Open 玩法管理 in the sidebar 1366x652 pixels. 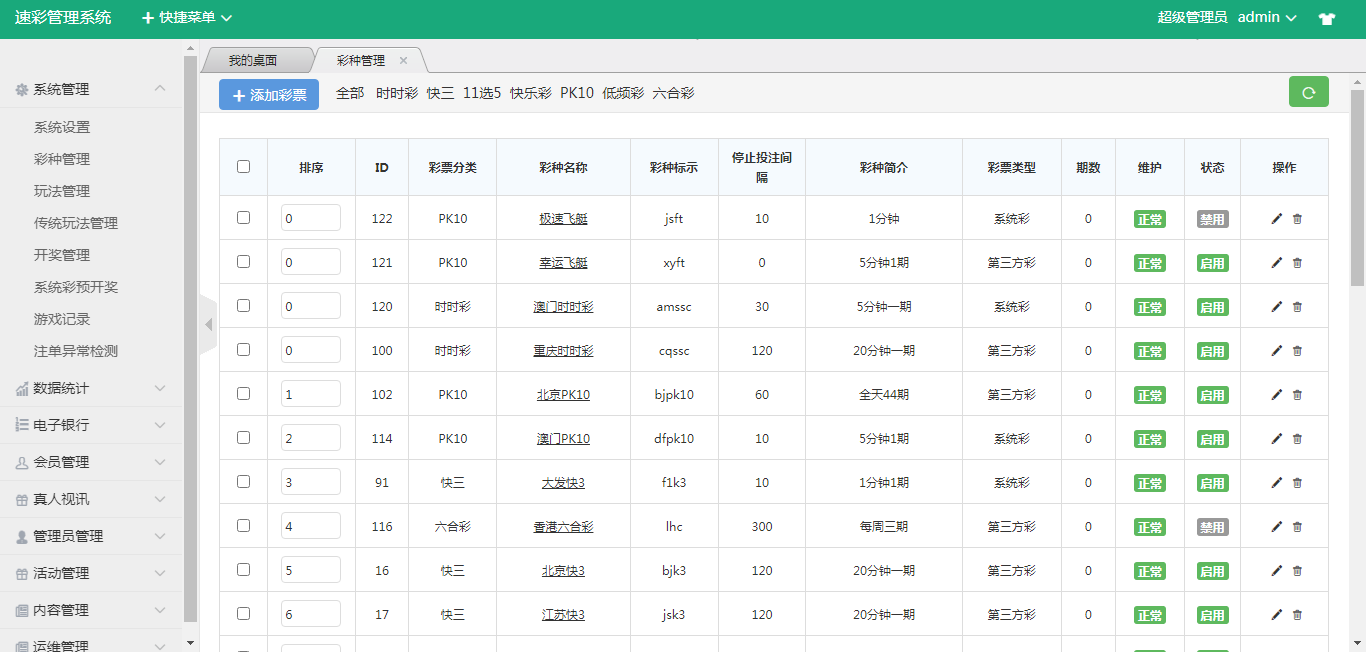click(x=62, y=191)
